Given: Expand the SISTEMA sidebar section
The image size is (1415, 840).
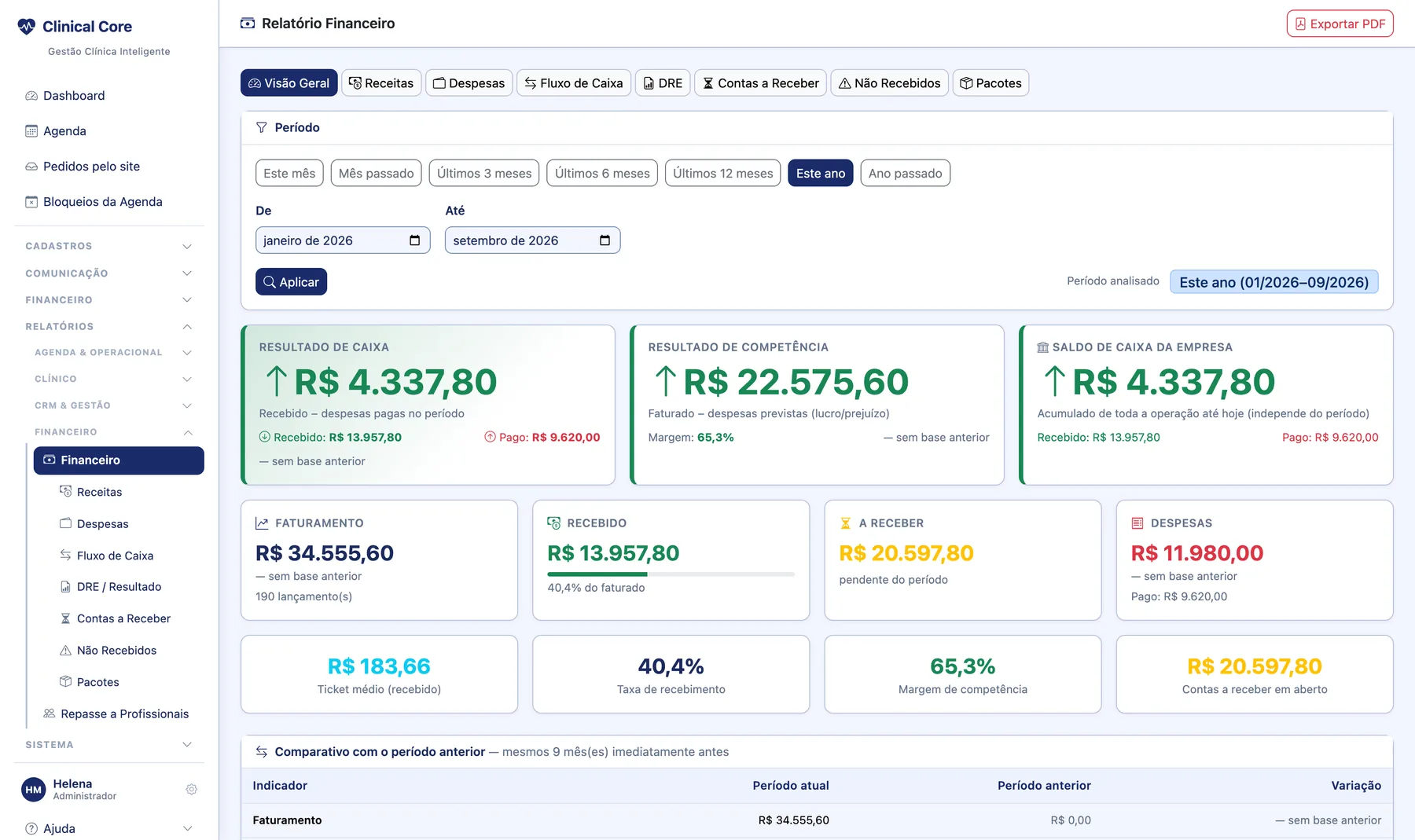Looking at the screenshot, I should point(108,744).
